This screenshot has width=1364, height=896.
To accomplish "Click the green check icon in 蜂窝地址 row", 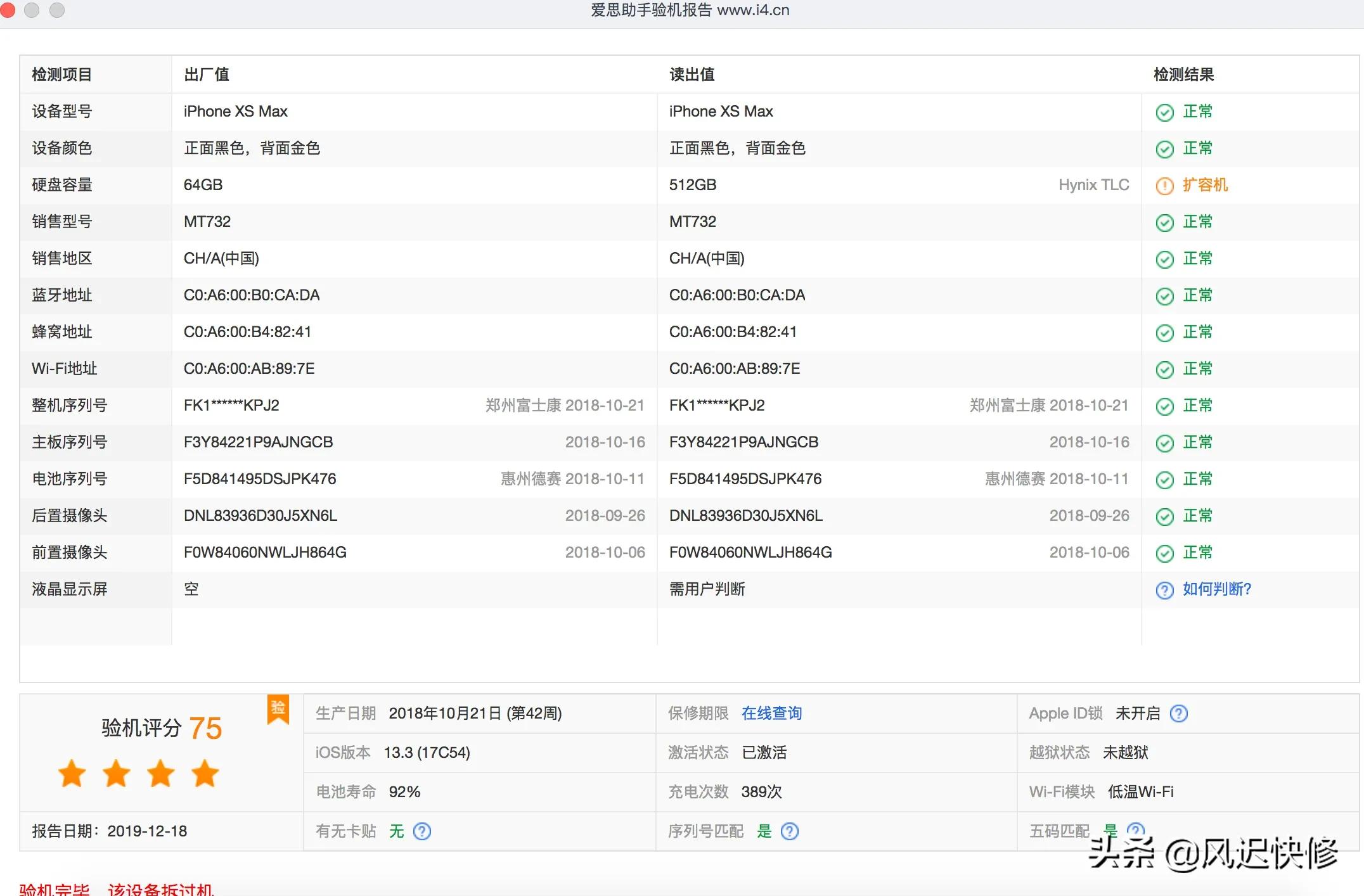I will tap(1164, 333).
